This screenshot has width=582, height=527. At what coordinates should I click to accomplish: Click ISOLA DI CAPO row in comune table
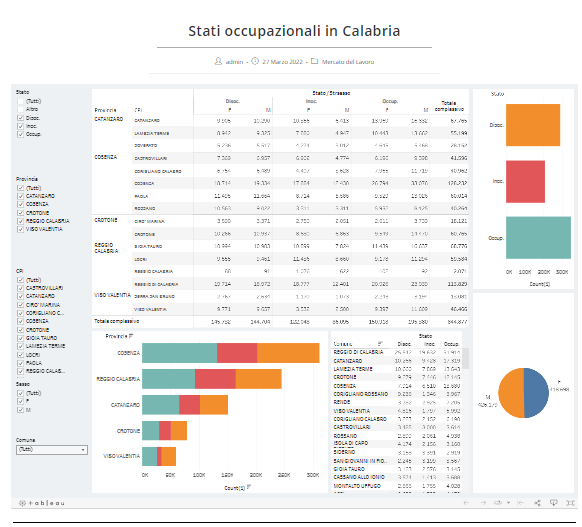[396, 443]
